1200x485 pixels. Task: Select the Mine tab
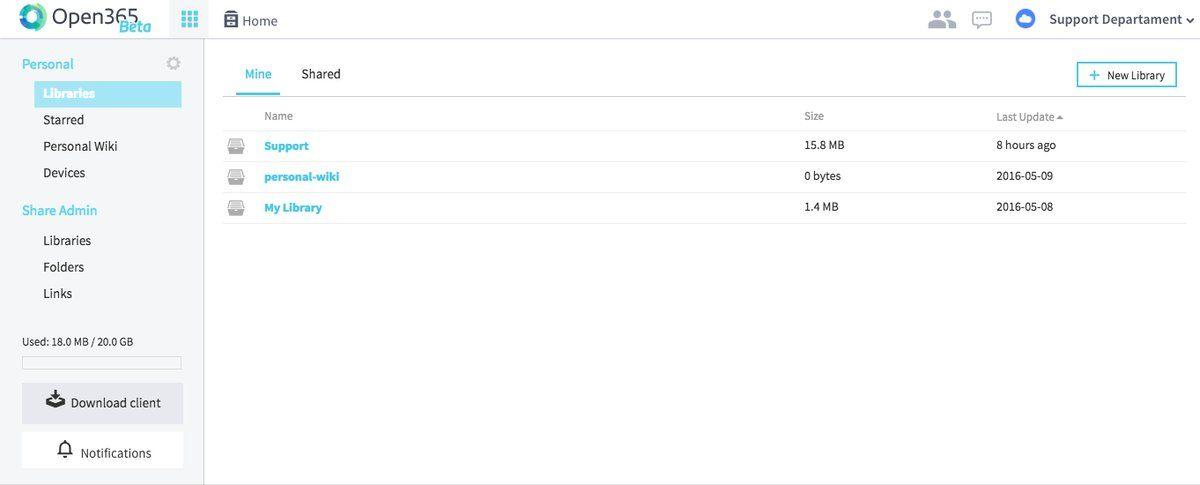258,74
